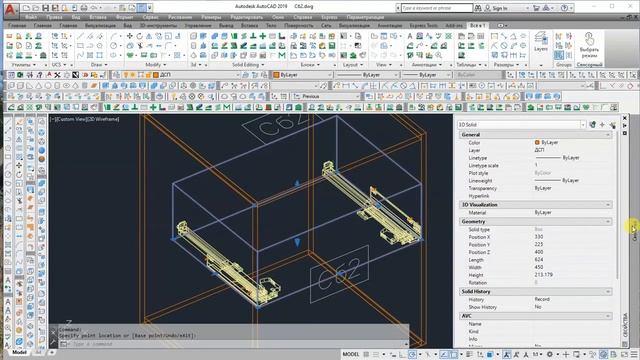
Task: Click the Выбрать режим touch-mode button
Action: coord(589,45)
